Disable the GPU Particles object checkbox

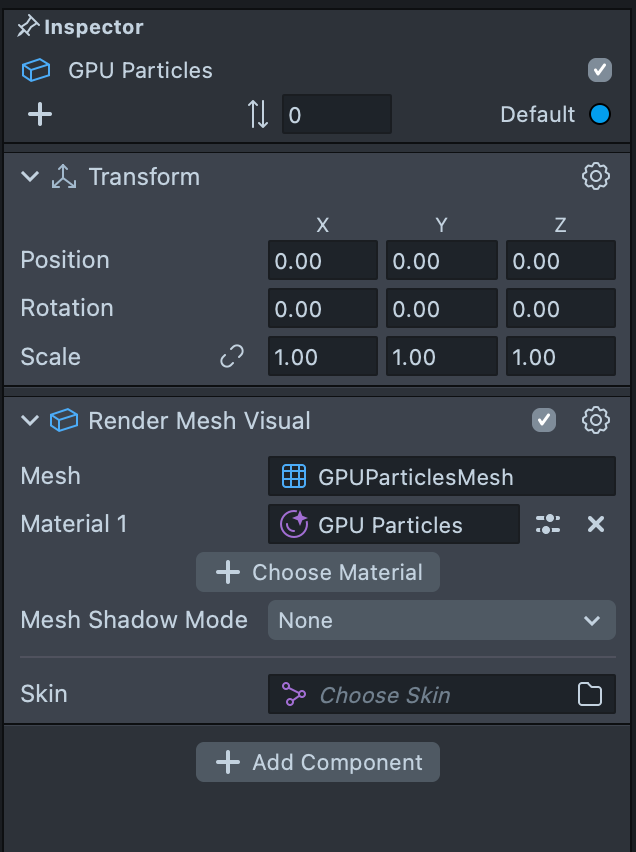click(599, 70)
